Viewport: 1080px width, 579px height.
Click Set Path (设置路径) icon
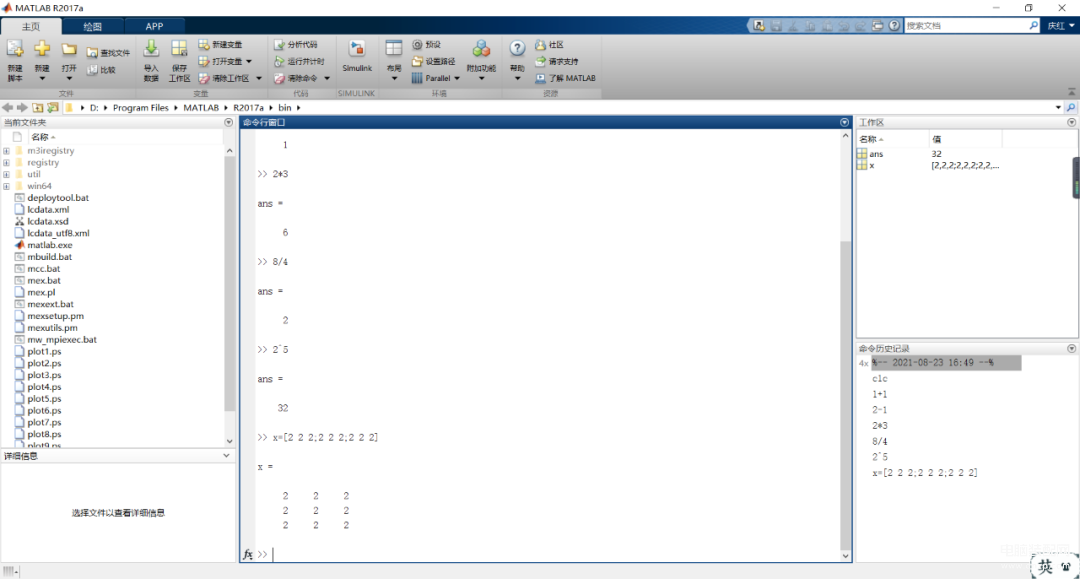click(417, 61)
